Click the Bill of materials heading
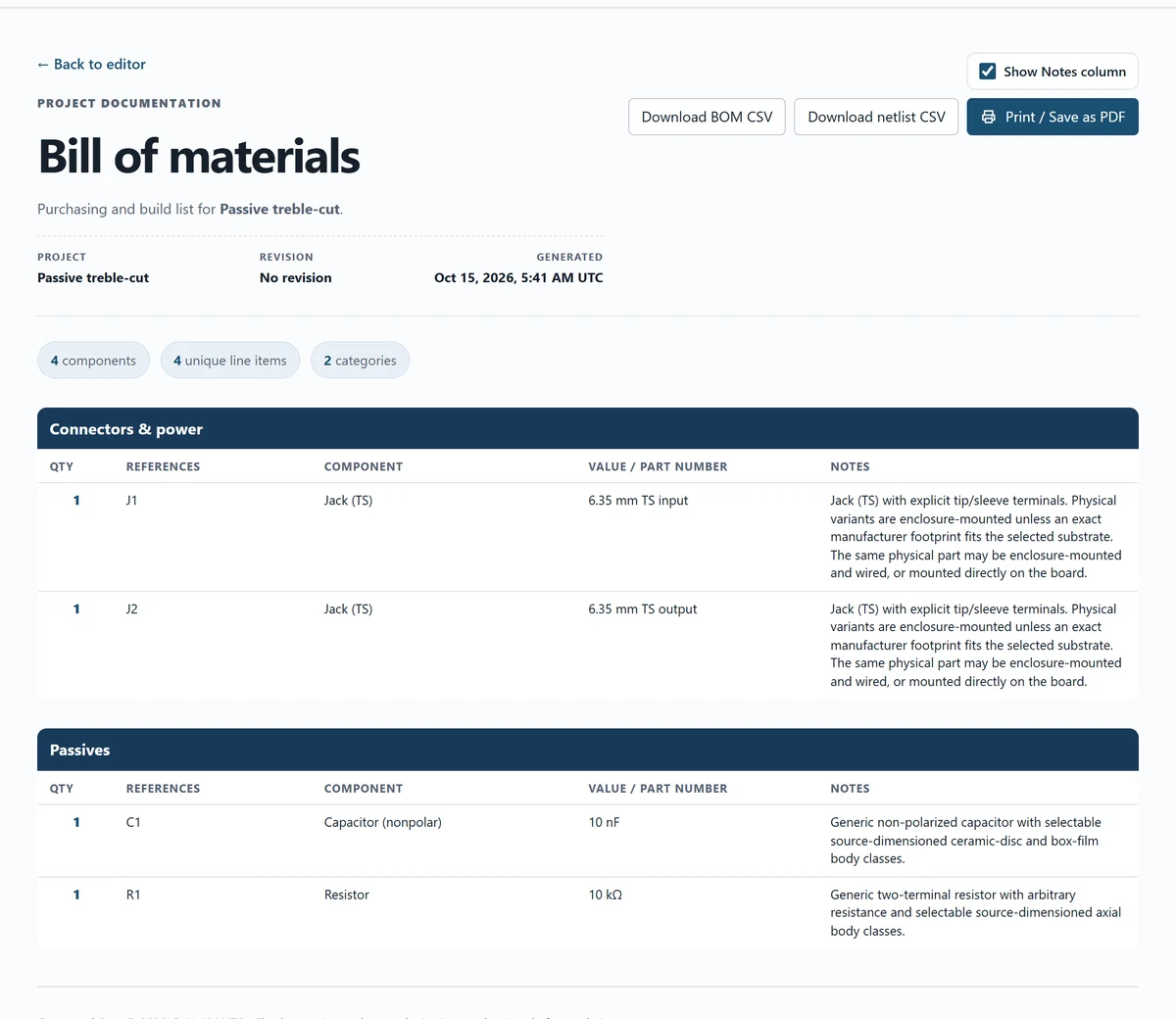 pyautogui.click(x=199, y=157)
